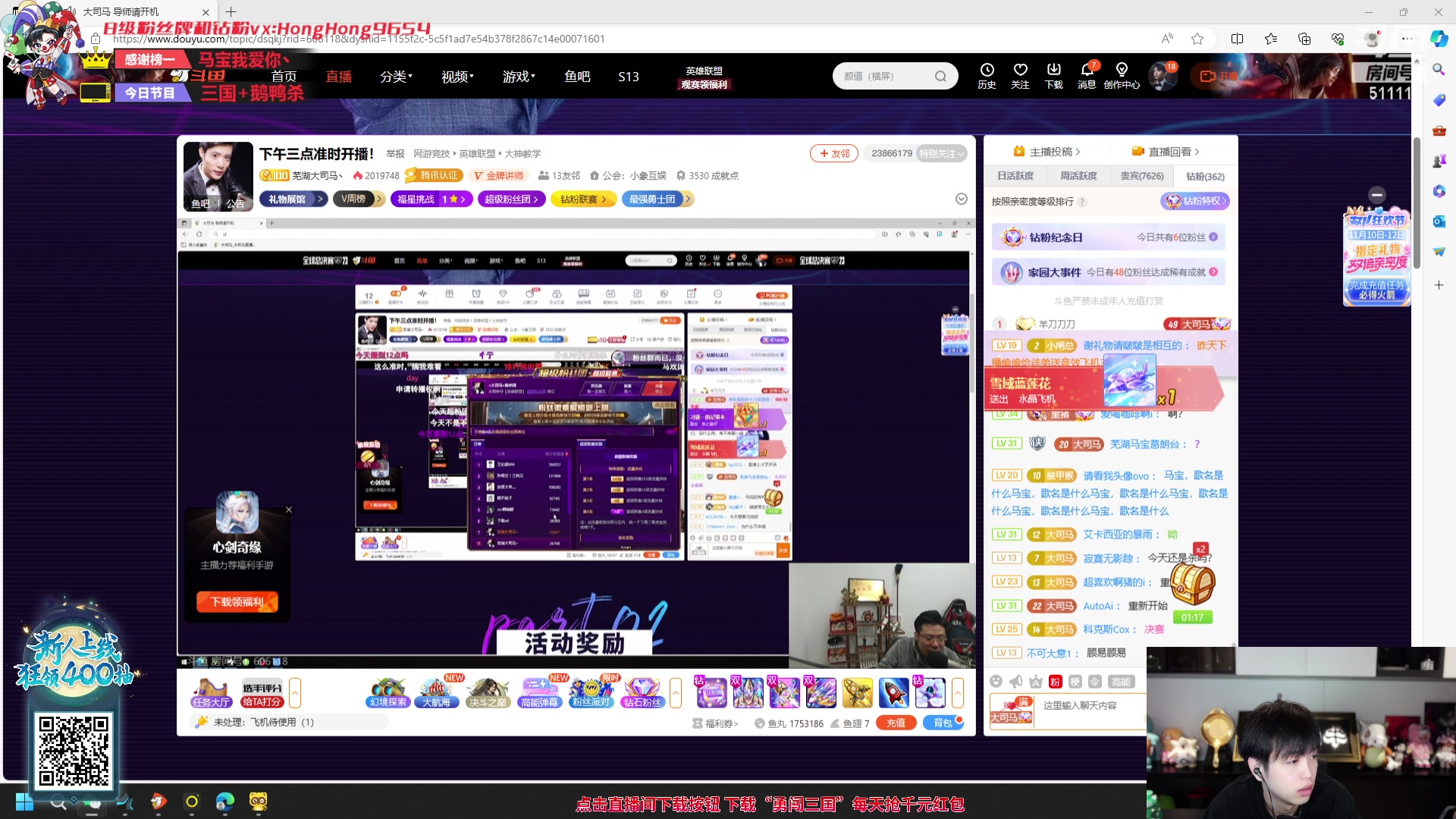The image size is (1456, 819).
Task: Click the 充值 recharge button
Action: coord(896,723)
